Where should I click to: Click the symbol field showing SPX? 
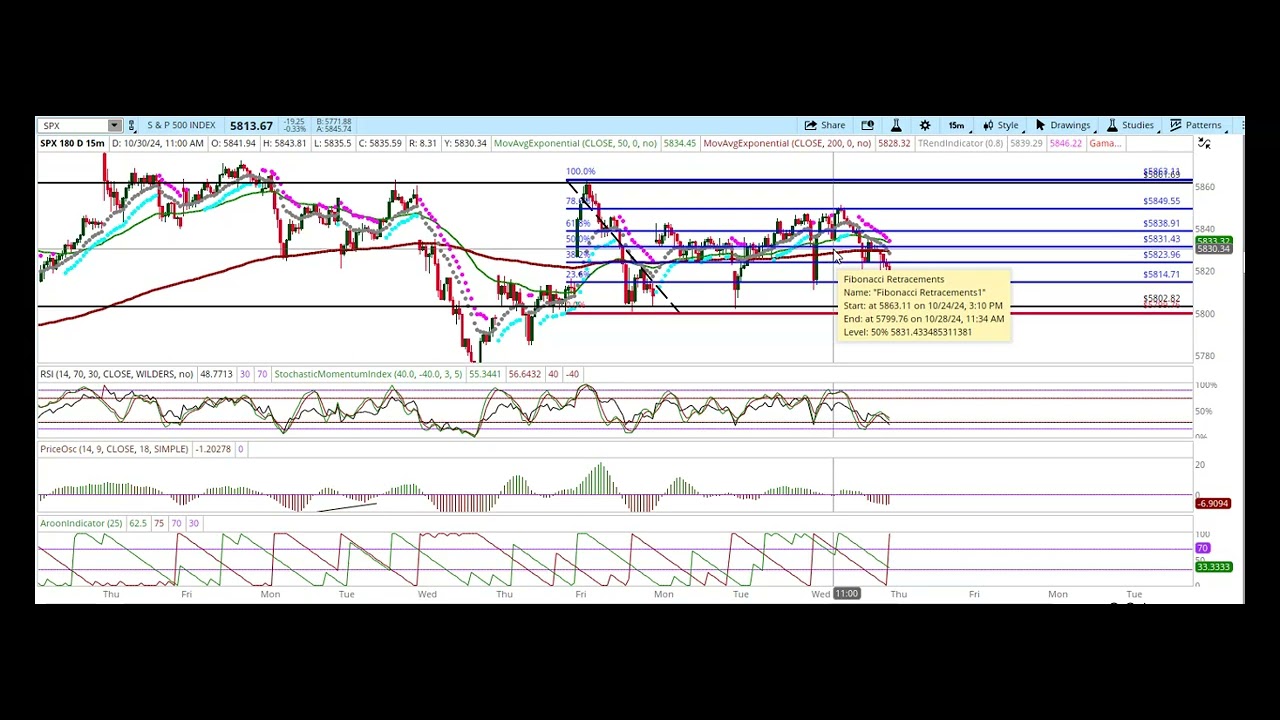click(x=73, y=126)
